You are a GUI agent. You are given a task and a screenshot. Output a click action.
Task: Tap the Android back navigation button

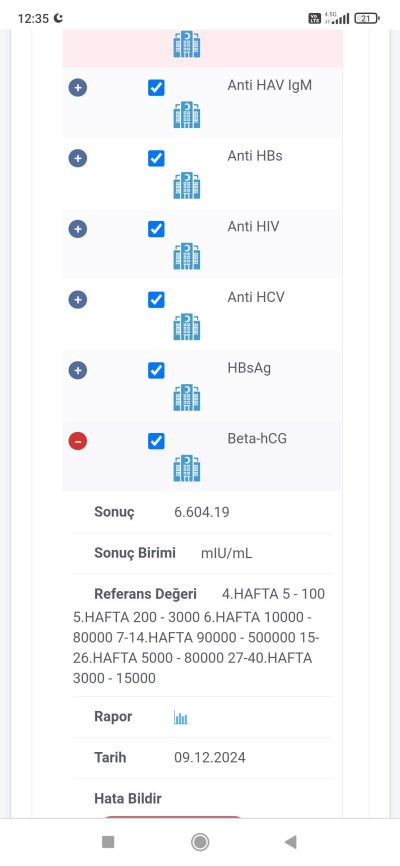click(x=291, y=842)
